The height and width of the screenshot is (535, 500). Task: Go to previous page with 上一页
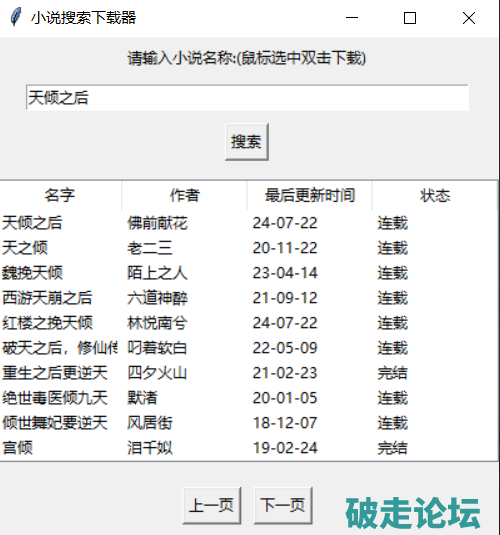212,505
